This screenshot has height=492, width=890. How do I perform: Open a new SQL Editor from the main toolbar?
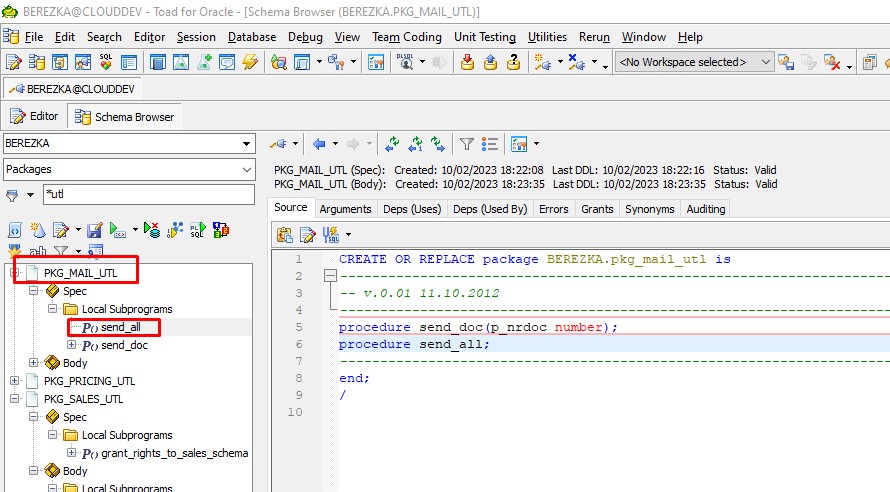coord(14,62)
